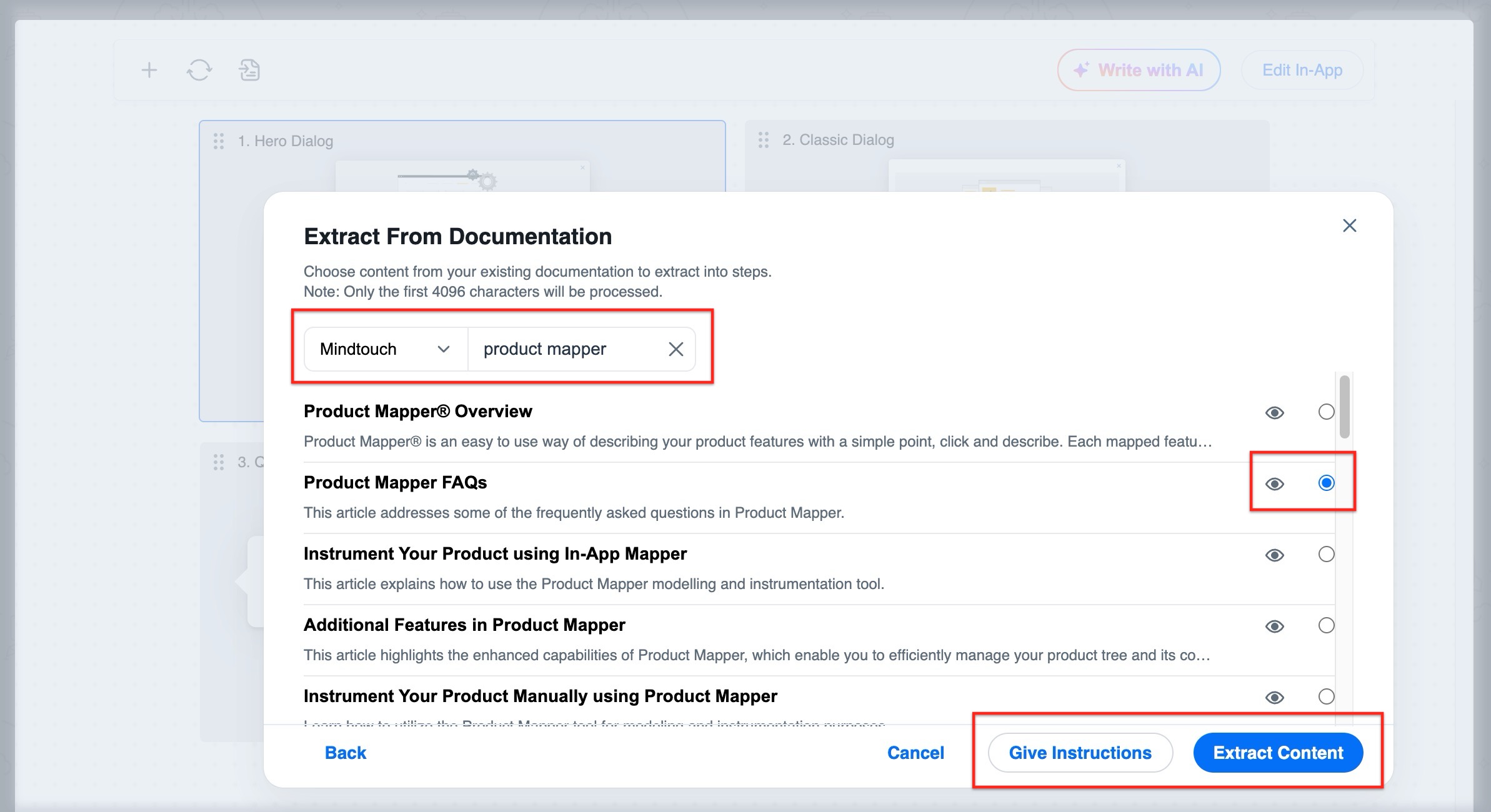This screenshot has height=812, width=1491.
Task: Preview the Product Mapper FAQs article
Action: pyautogui.click(x=1275, y=483)
